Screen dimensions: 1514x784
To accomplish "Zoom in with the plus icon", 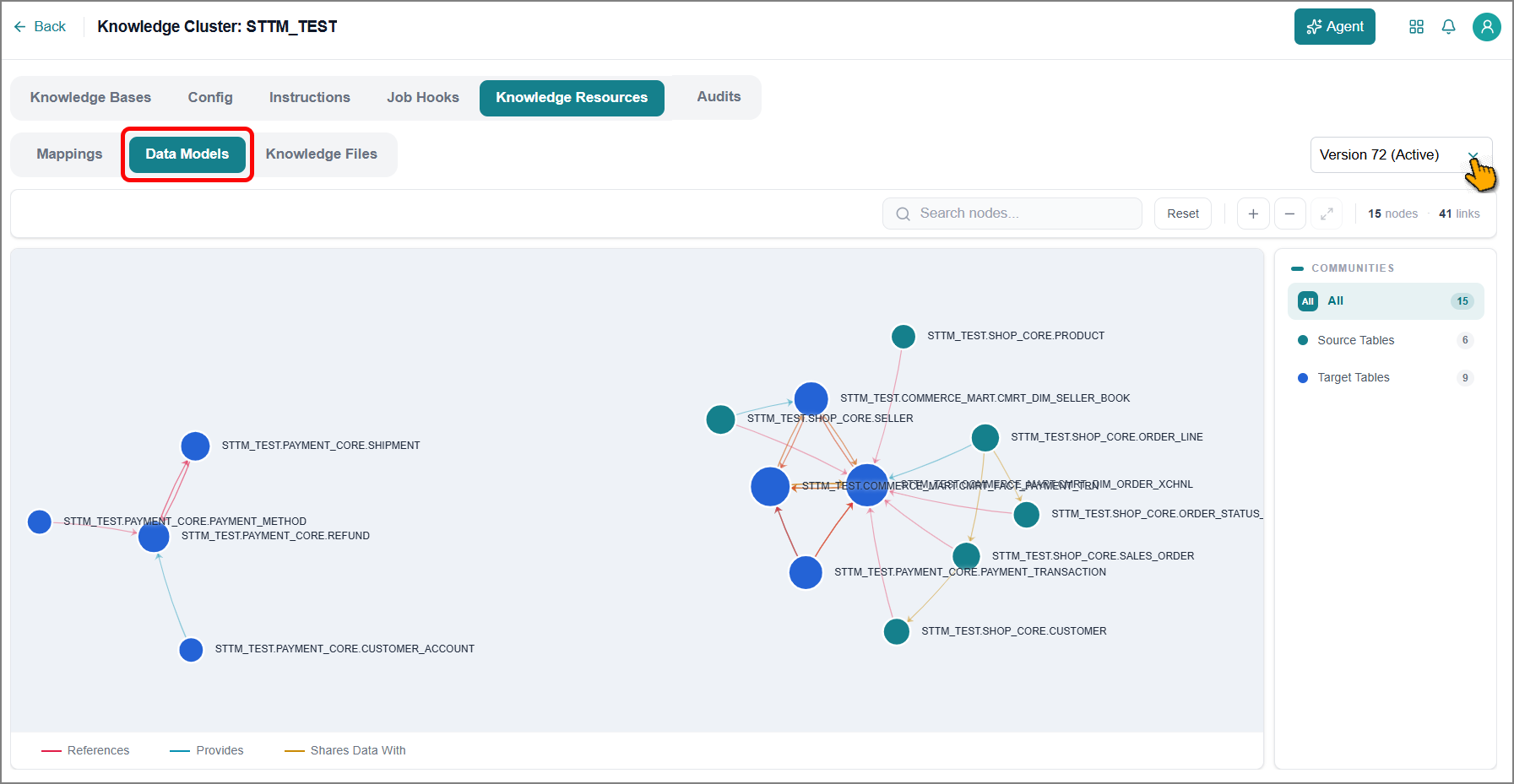I will pyautogui.click(x=1253, y=214).
